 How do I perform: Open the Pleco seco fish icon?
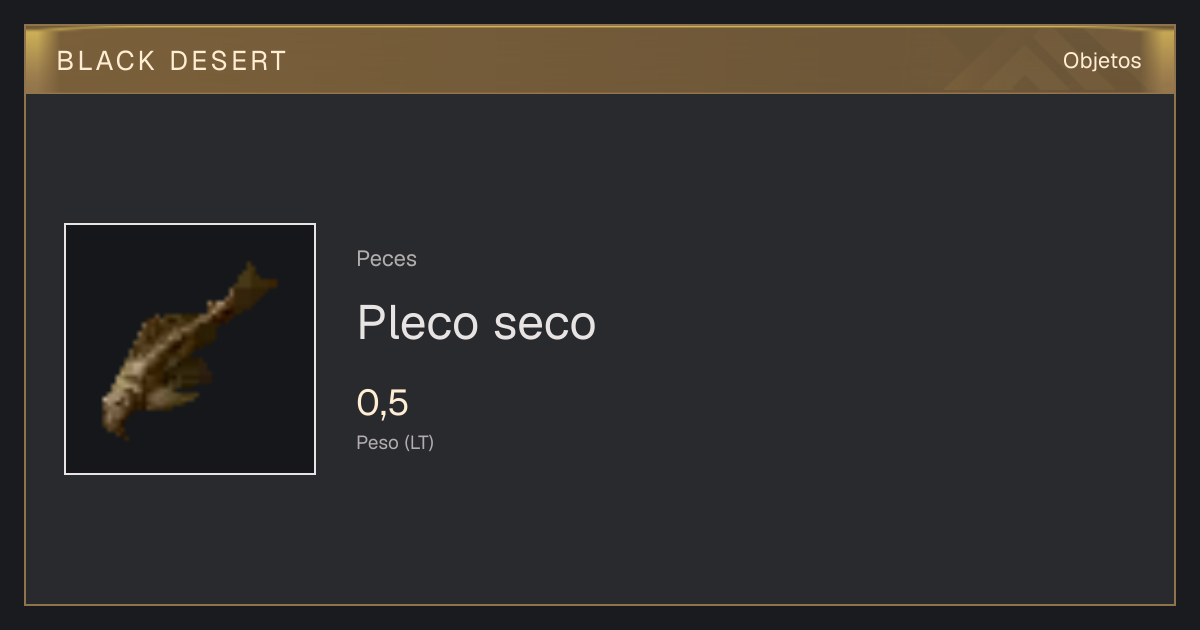pyautogui.click(x=190, y=349)
